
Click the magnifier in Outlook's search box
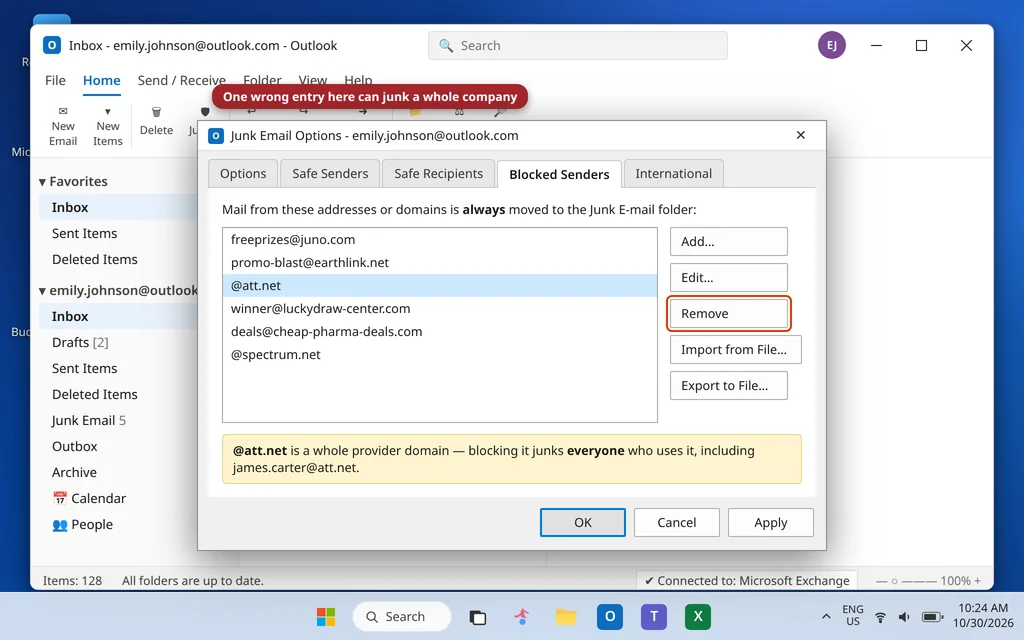tap(446, 46)
